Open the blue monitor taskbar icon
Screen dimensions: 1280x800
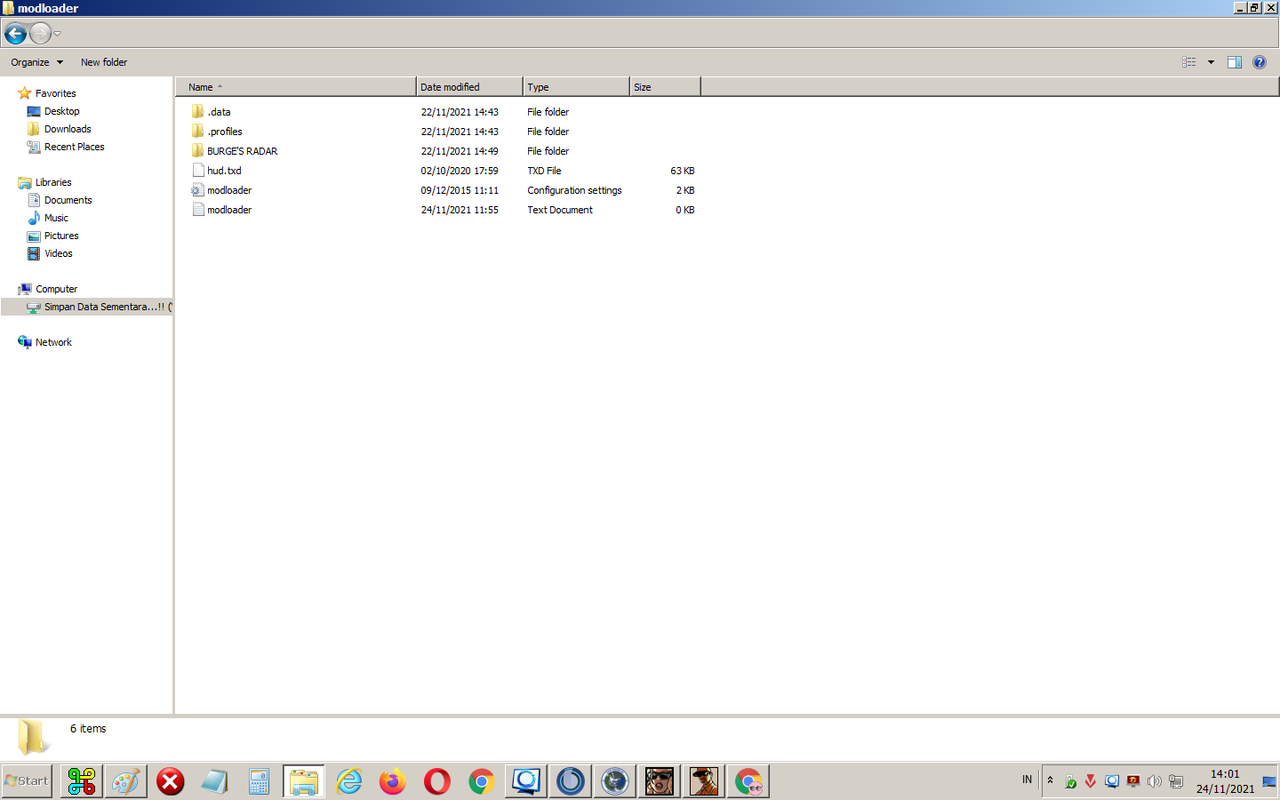coord(526,781)
